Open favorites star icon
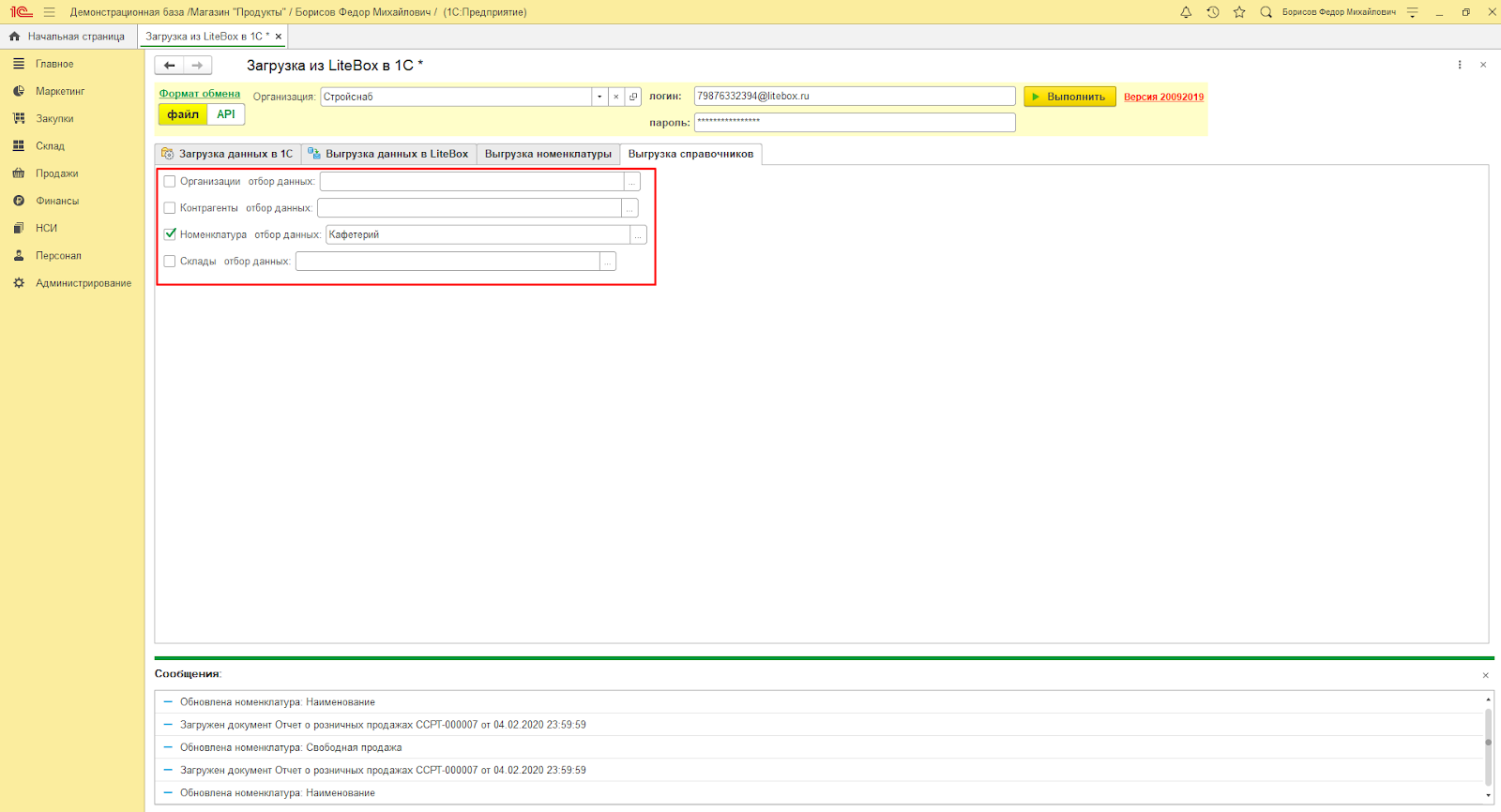 pyautogui.click(x=1239, y=12)
